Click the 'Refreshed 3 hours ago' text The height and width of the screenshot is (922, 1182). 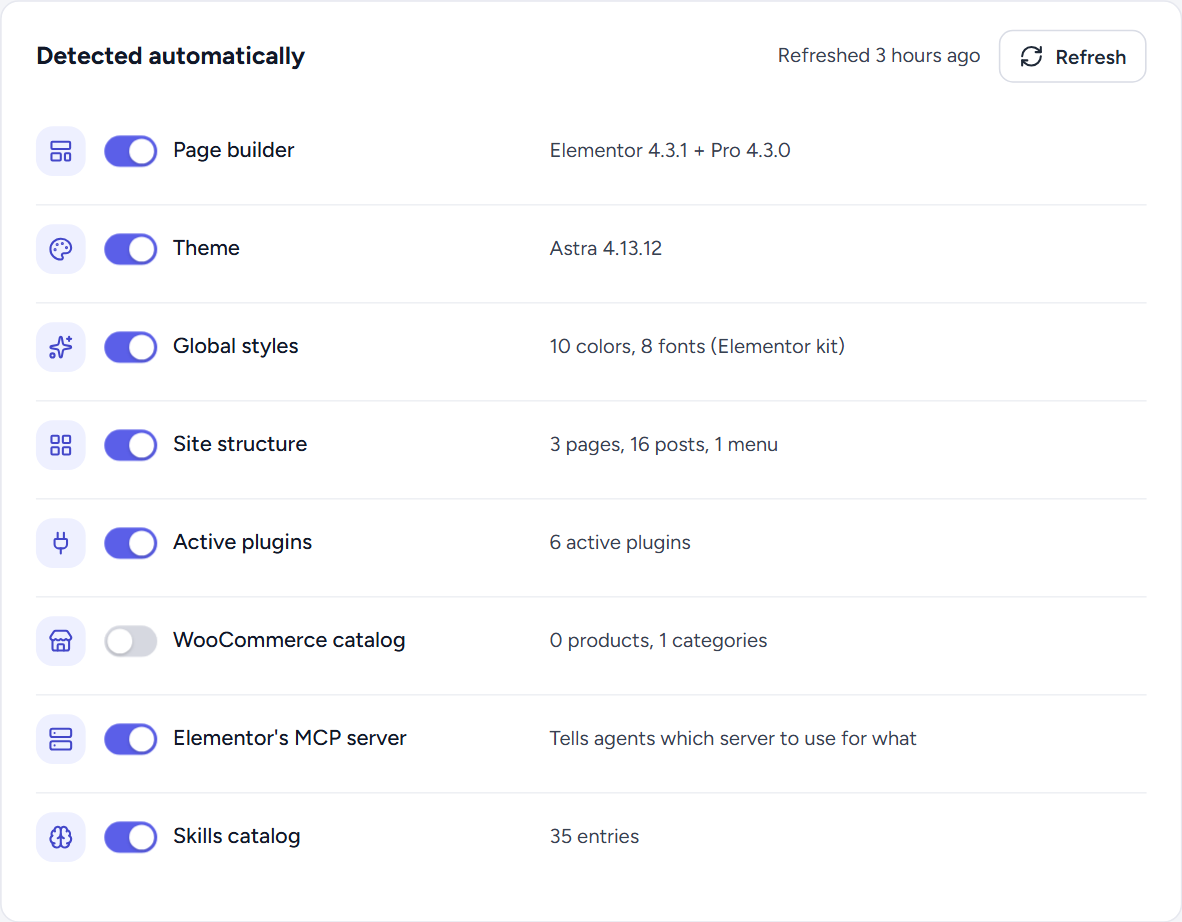tap(878, 56)
